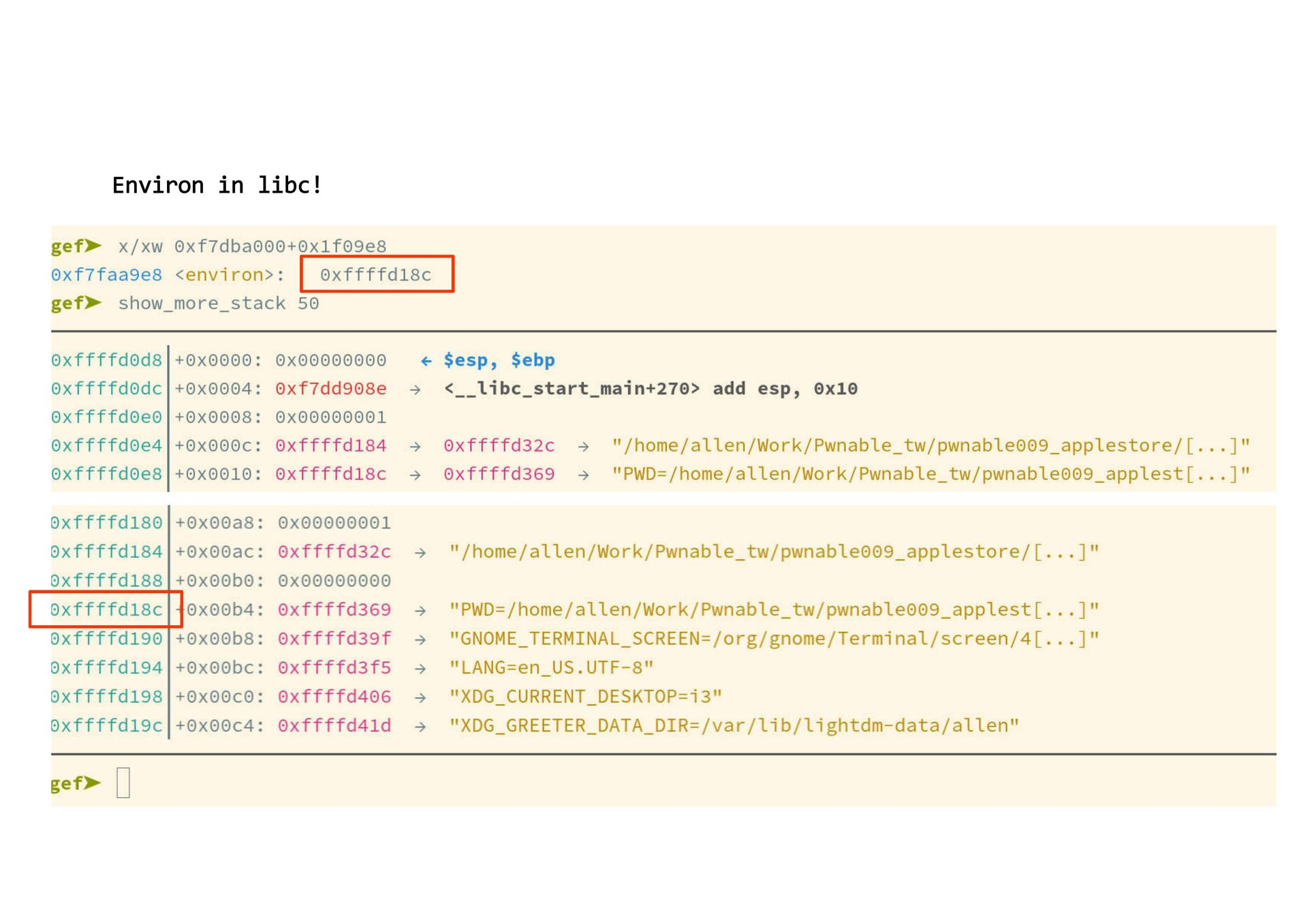
Task: Click the red value 0xf7dd908e
Action: point(330,389)
